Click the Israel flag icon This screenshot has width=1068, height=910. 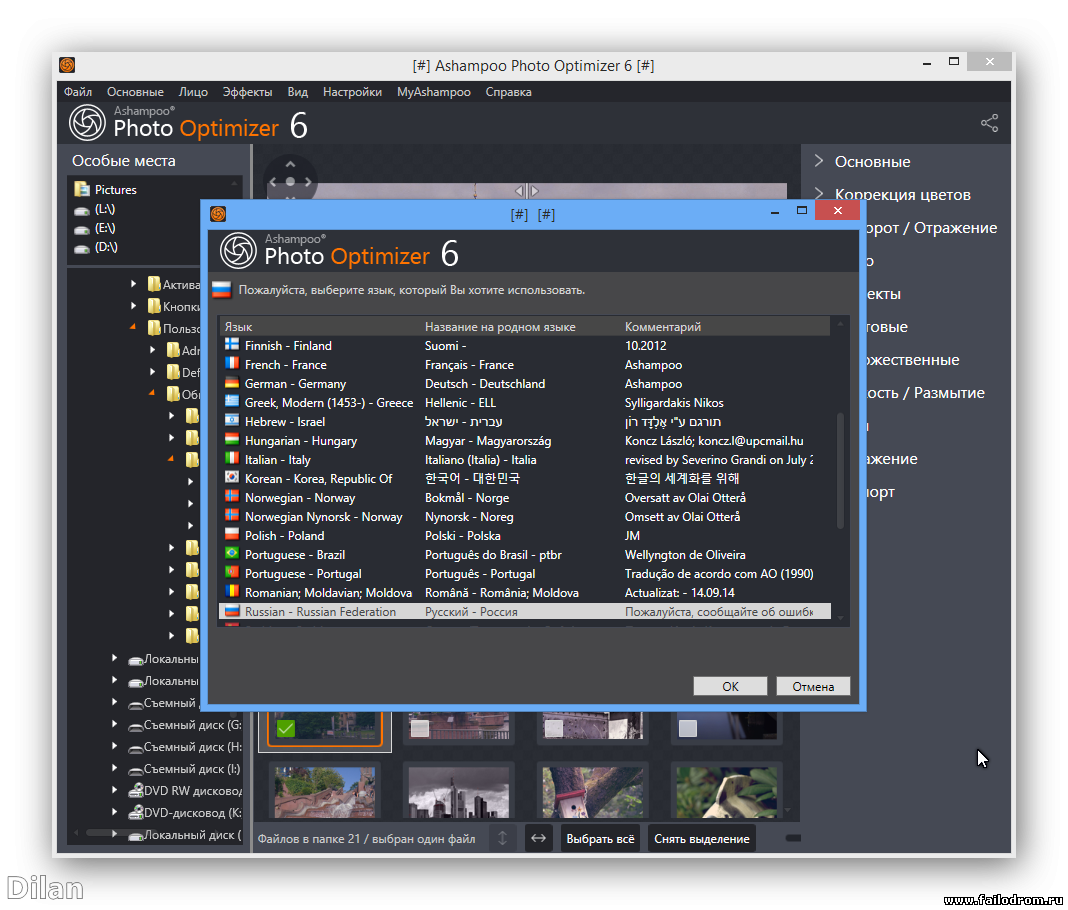coord(232,421)
